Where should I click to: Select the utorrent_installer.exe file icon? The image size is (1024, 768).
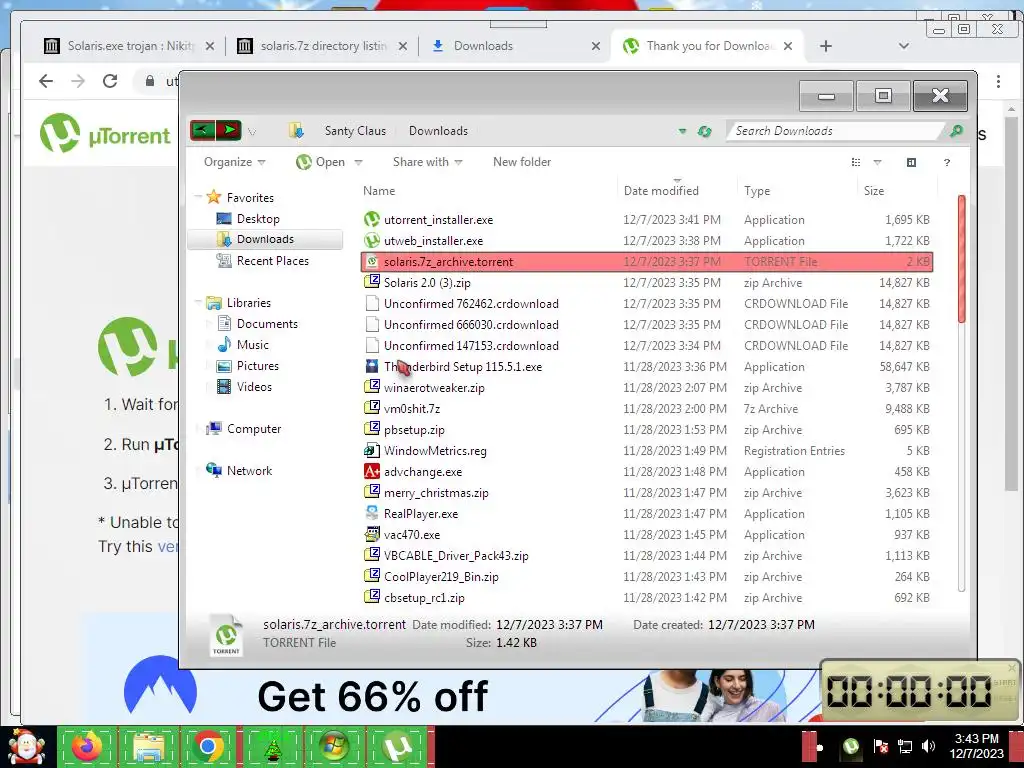coord(372,219)
